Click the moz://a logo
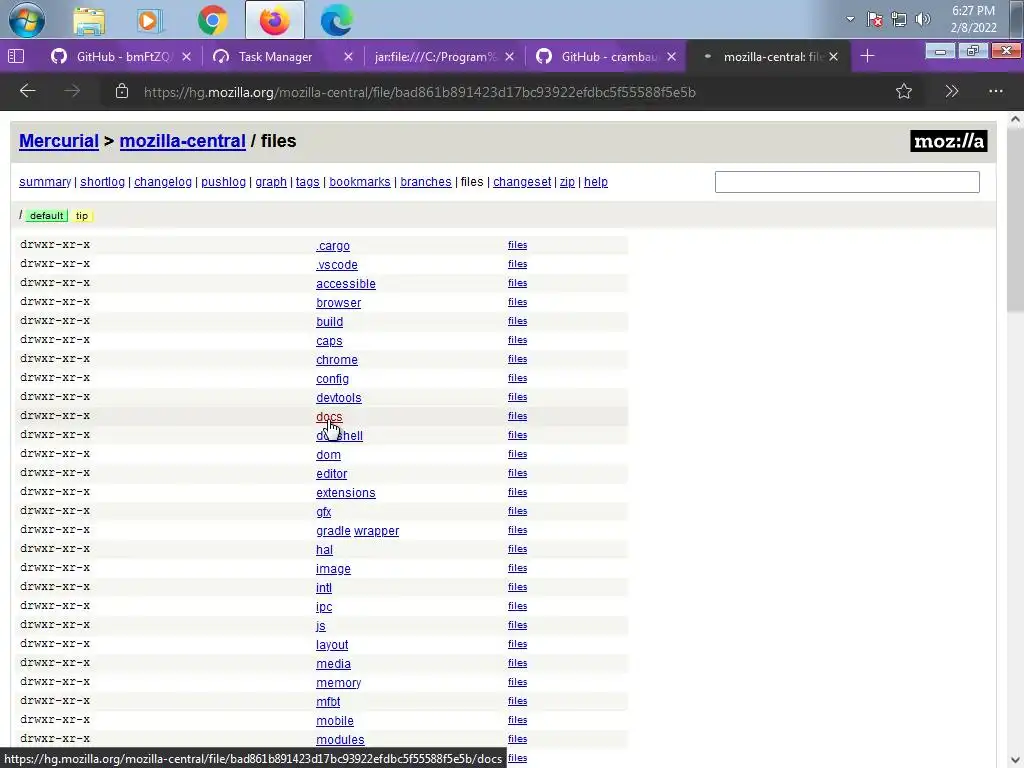1024x768 pixels. 948,141
